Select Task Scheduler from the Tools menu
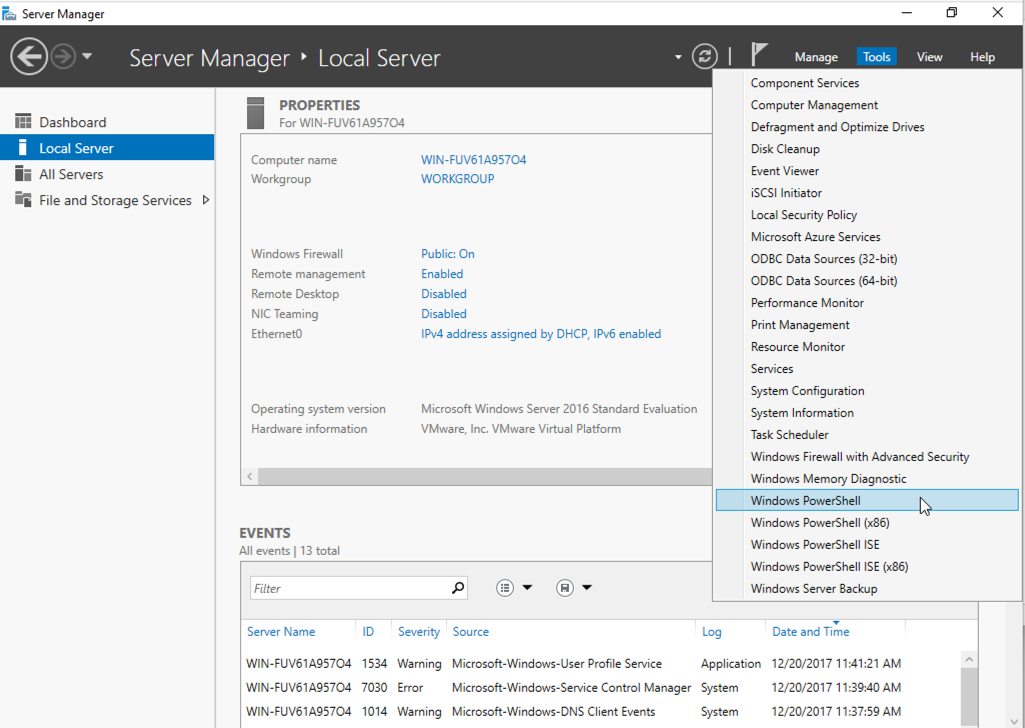This screenshot has height=728, width=1025. 789,435
